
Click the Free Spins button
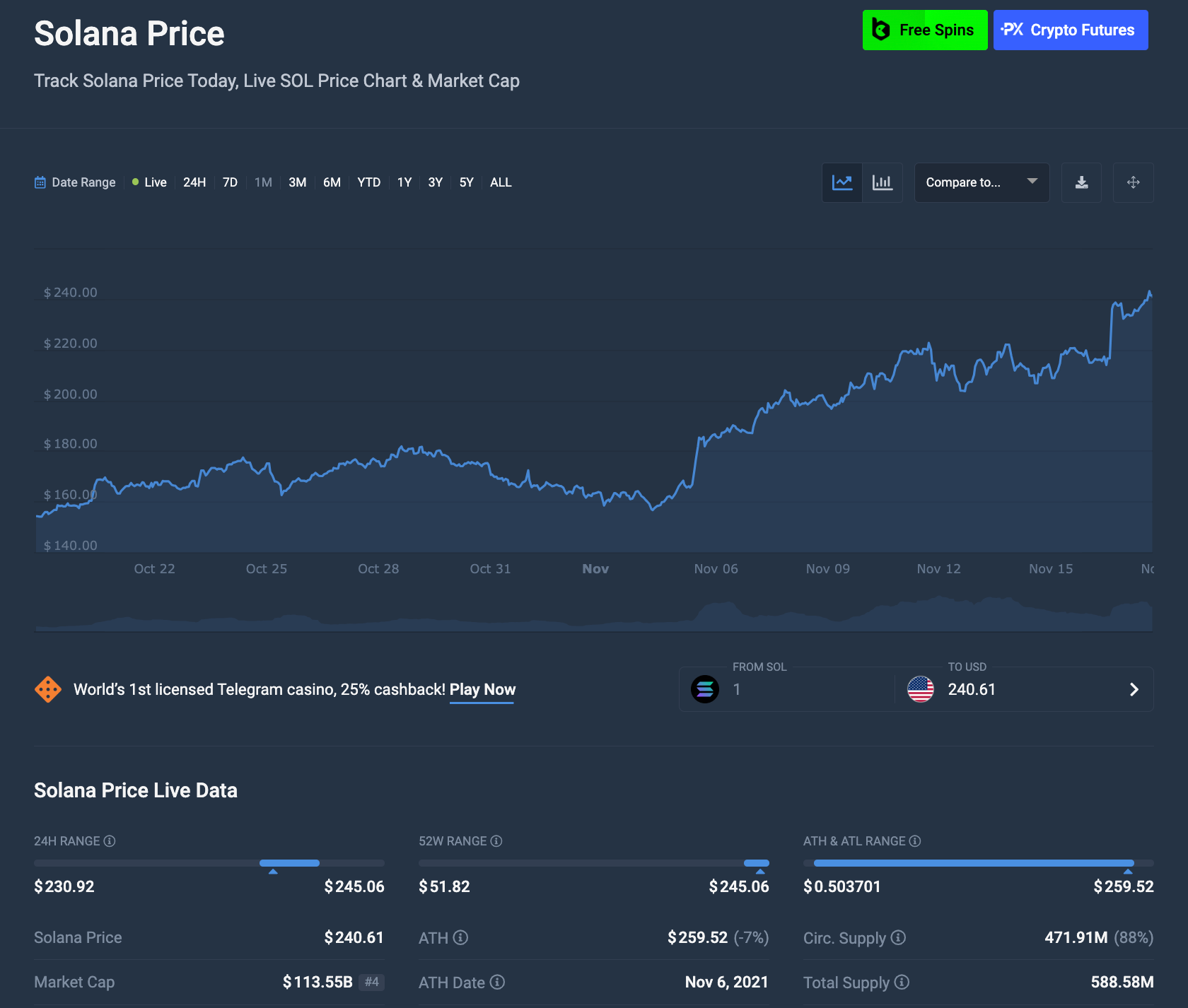tap(925, 30)
